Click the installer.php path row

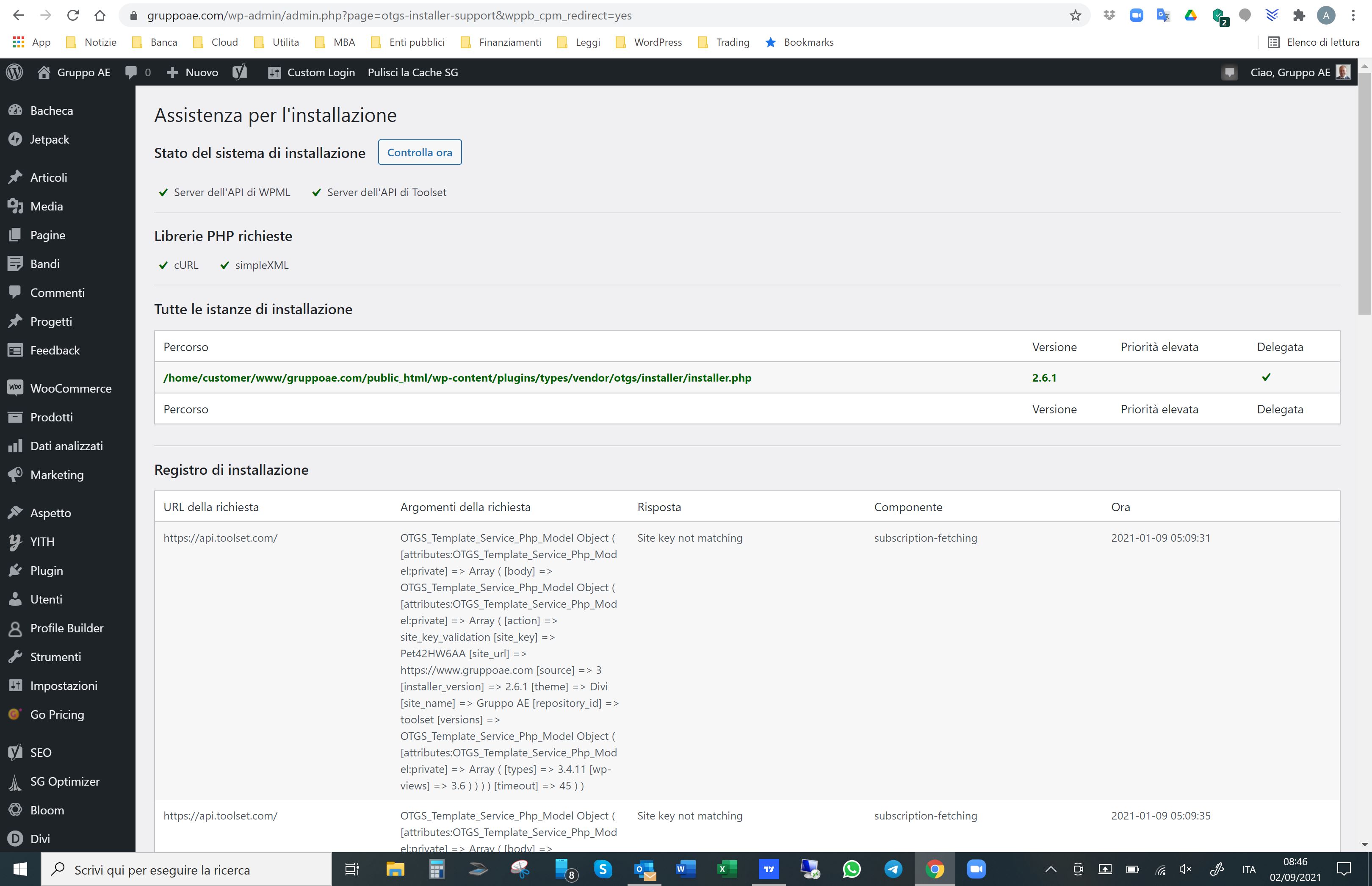coord(747,377)
